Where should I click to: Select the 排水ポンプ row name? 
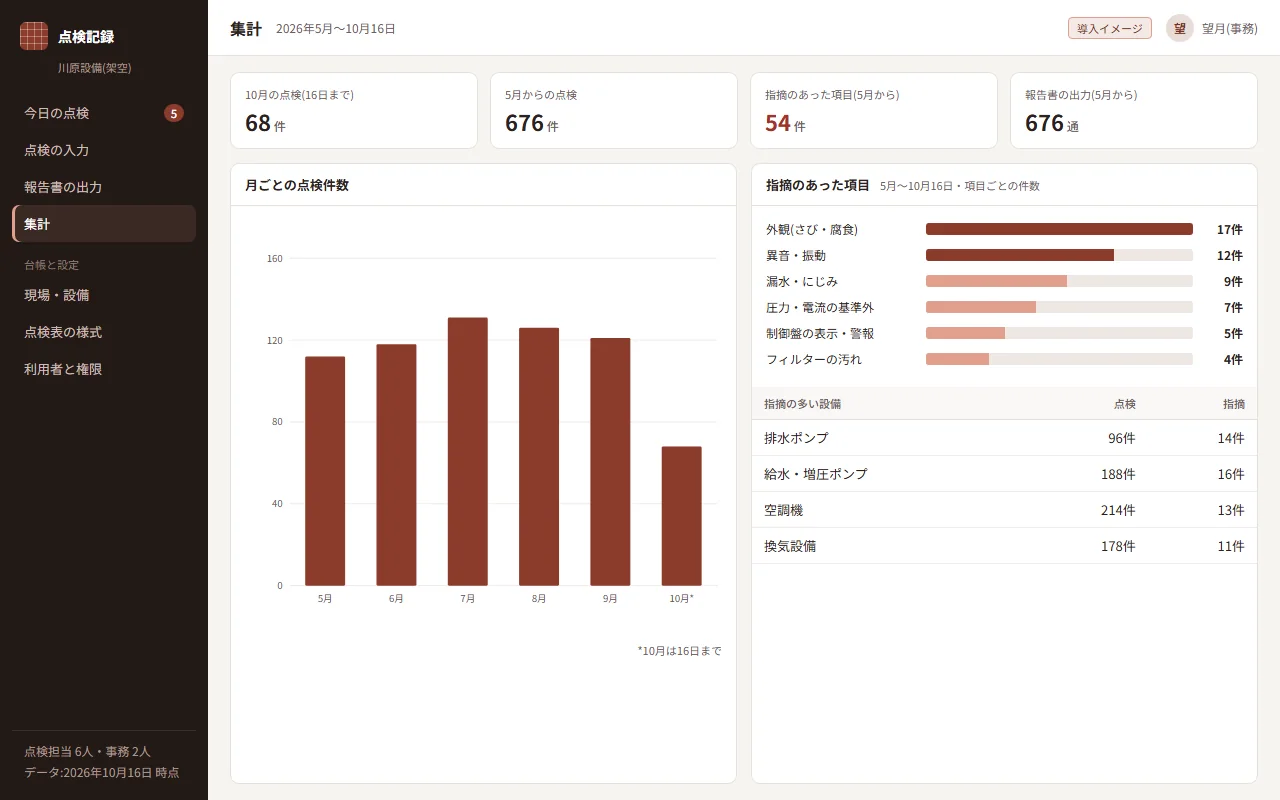point(796,438)
